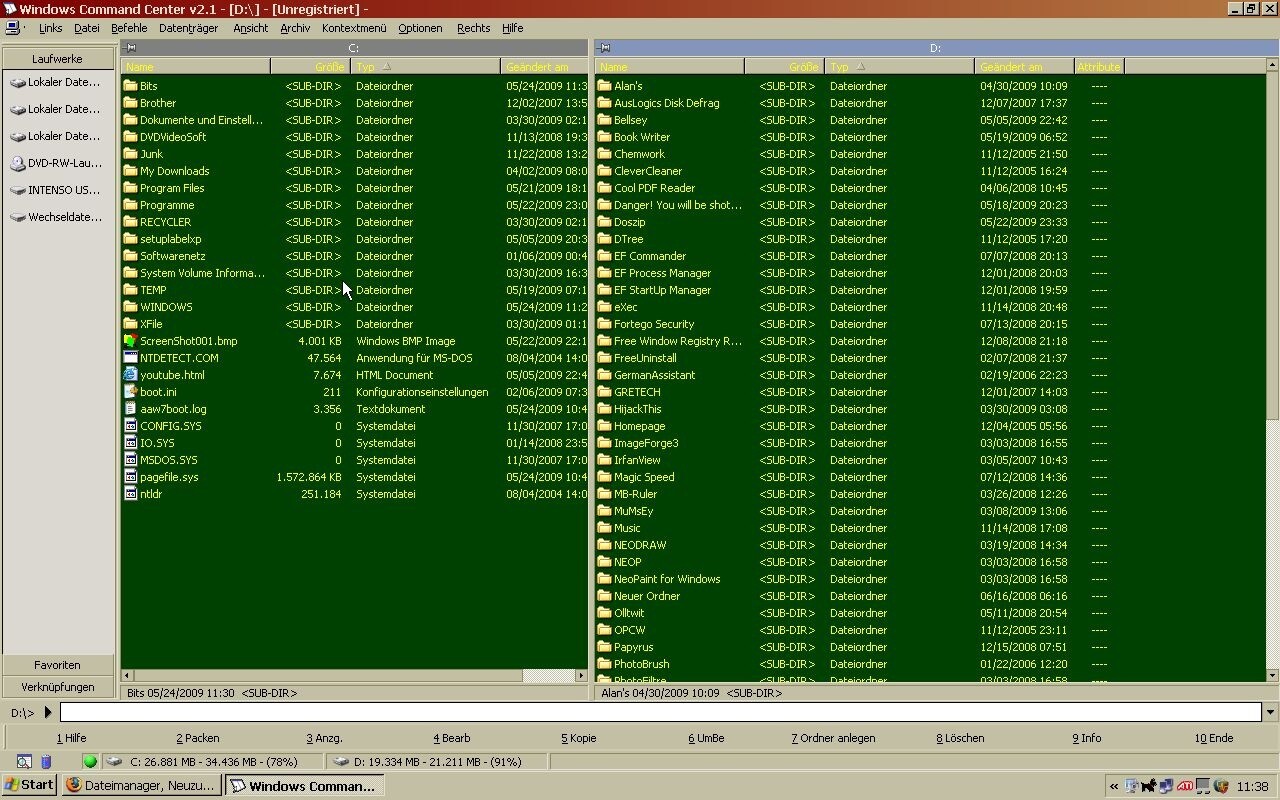Click the ATI icon in the system tray

[1185, 786]
